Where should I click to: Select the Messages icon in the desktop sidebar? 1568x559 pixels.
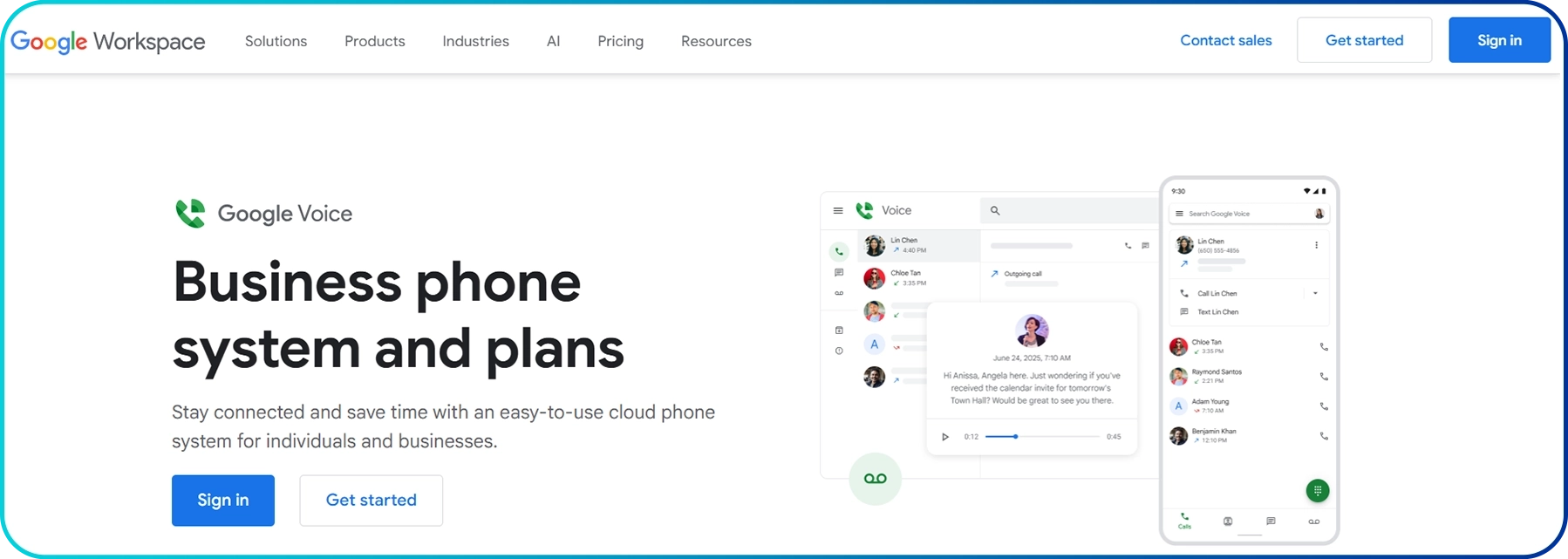(839, 273)
